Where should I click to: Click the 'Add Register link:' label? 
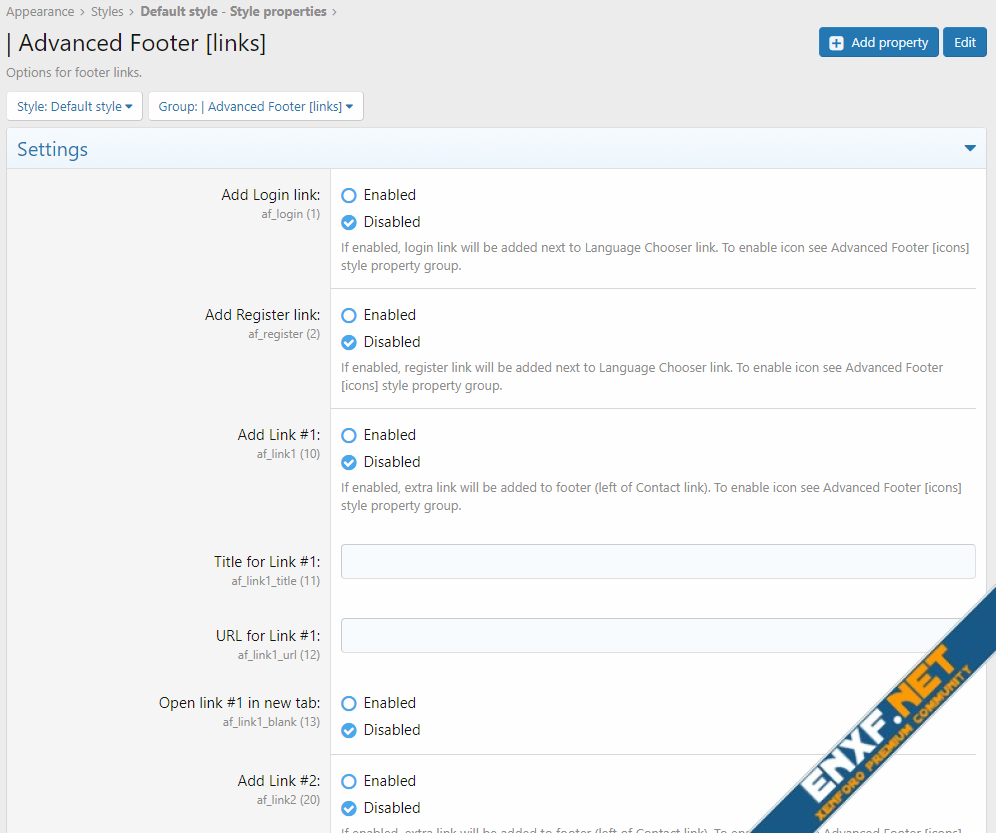262,315
